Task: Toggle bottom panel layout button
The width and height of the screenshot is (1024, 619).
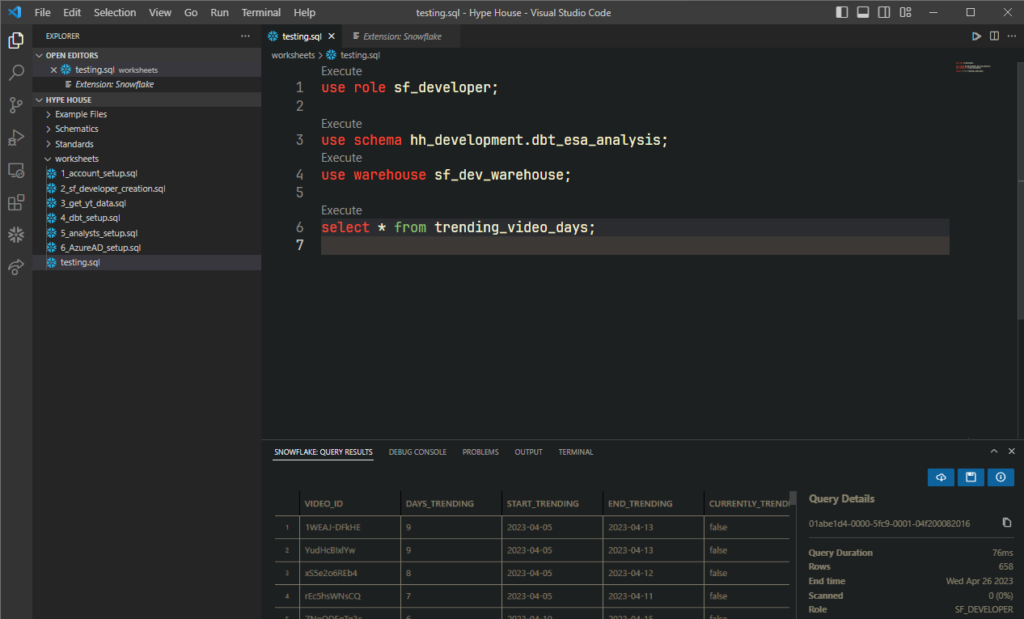Action: click(x=862, y=13)
